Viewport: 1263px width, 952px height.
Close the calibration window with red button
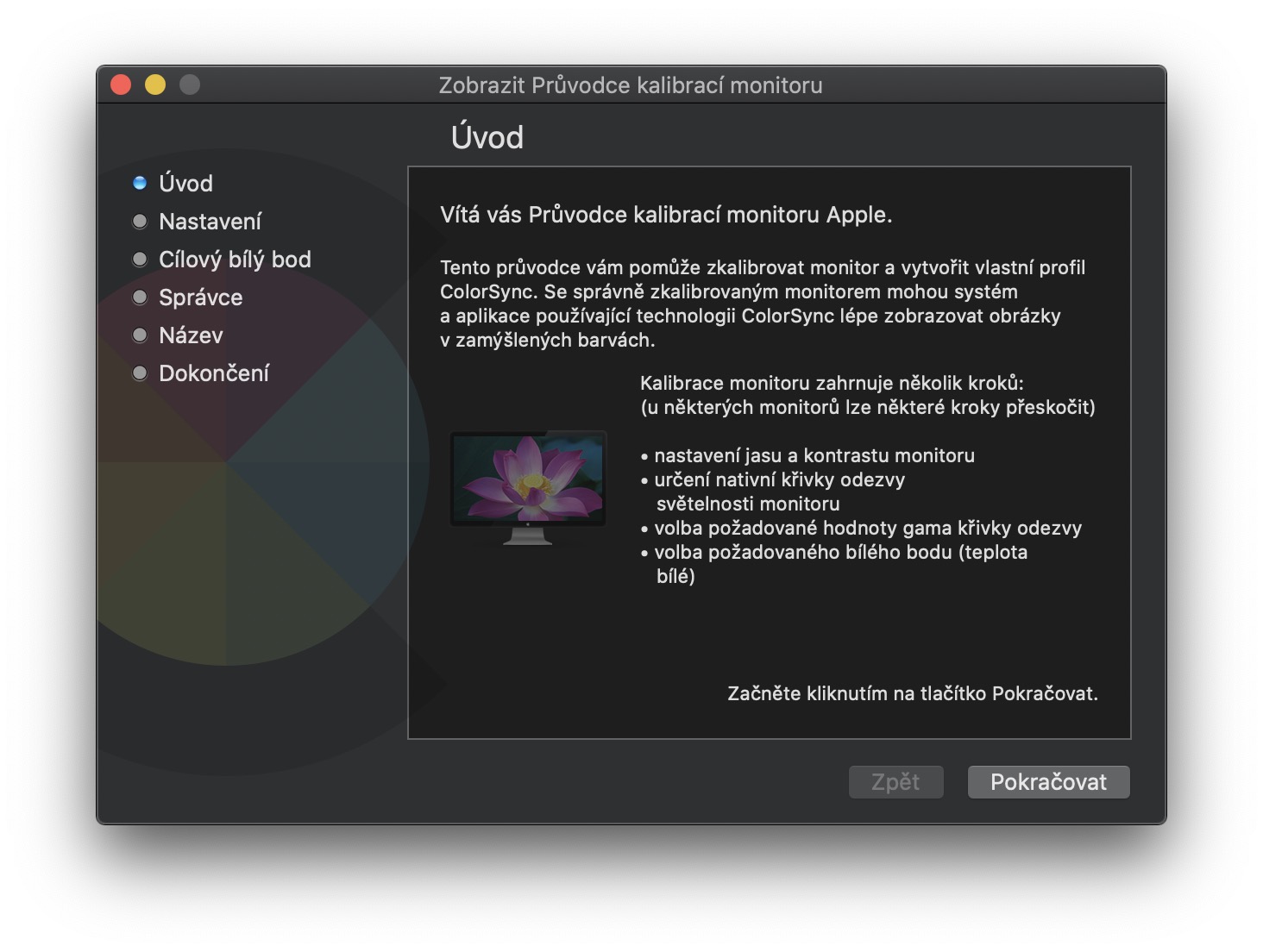click(121, 85)
